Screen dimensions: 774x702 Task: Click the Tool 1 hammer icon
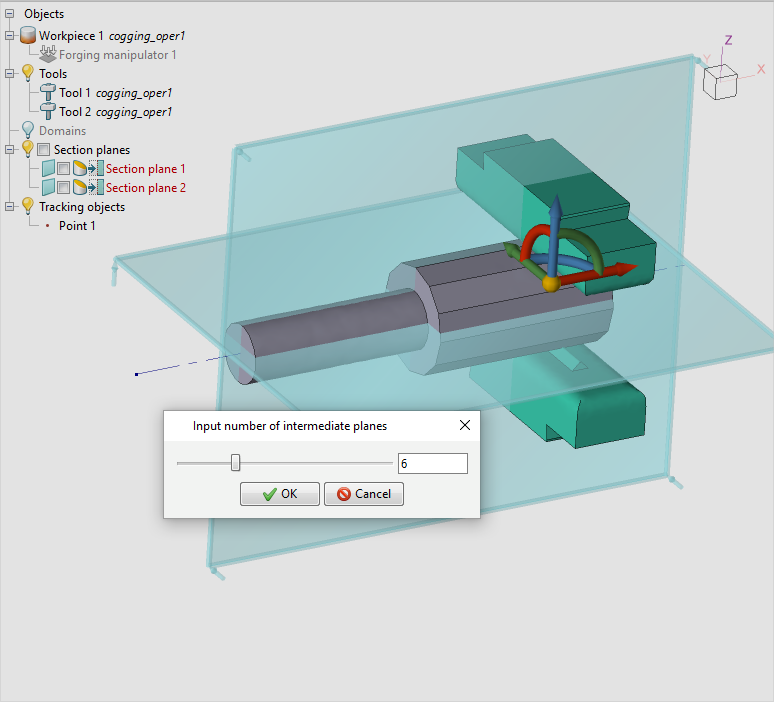(47, 93)
